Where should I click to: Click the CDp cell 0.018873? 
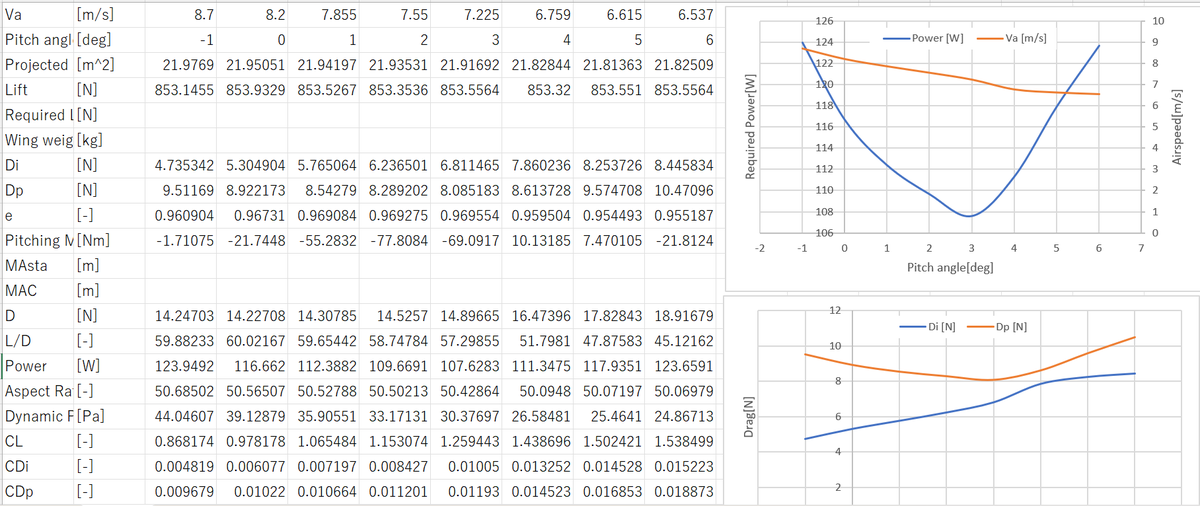pyautogui.click(x=682, y=492)
